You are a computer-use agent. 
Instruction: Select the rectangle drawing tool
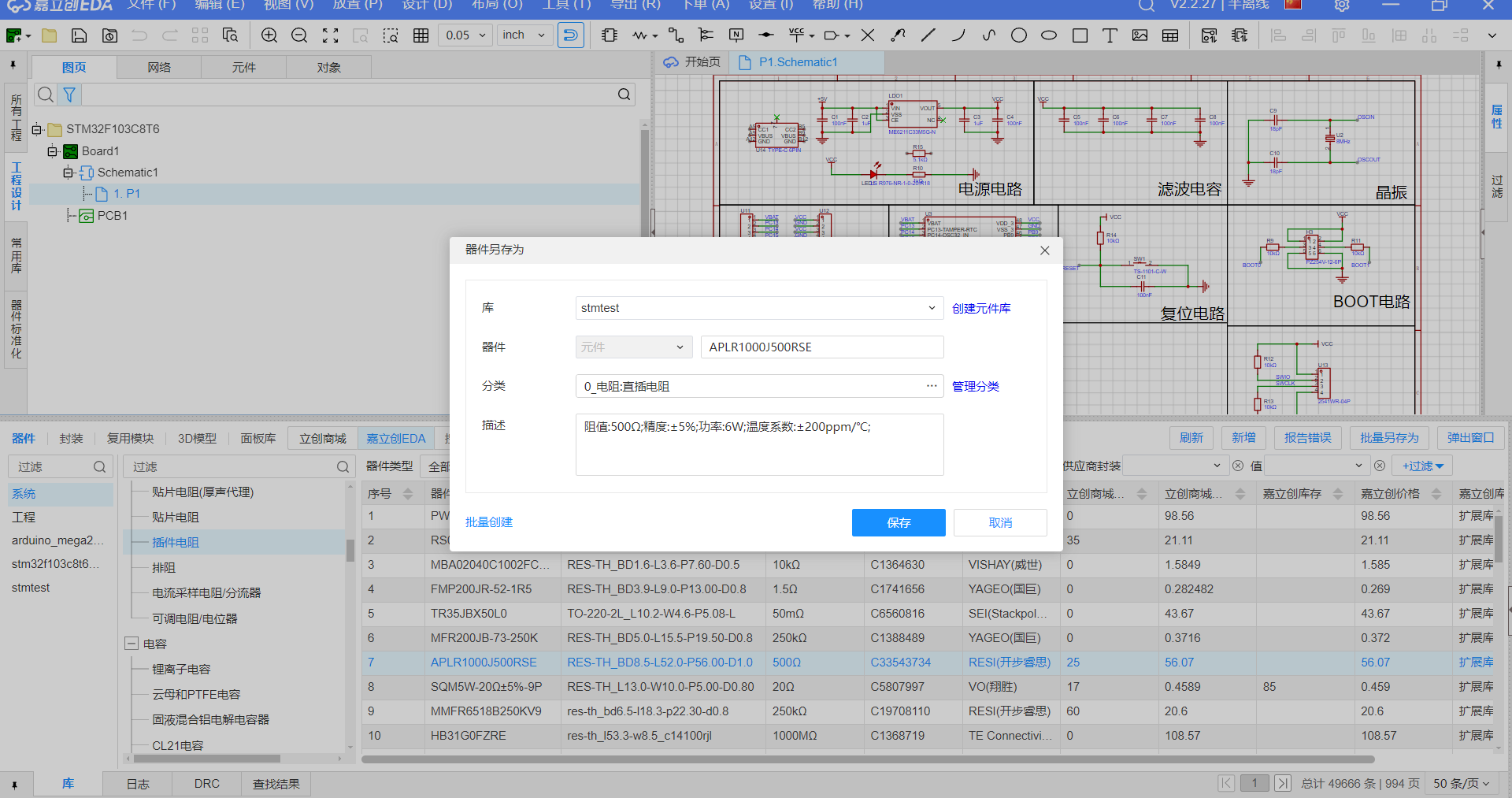point(1080,35)
